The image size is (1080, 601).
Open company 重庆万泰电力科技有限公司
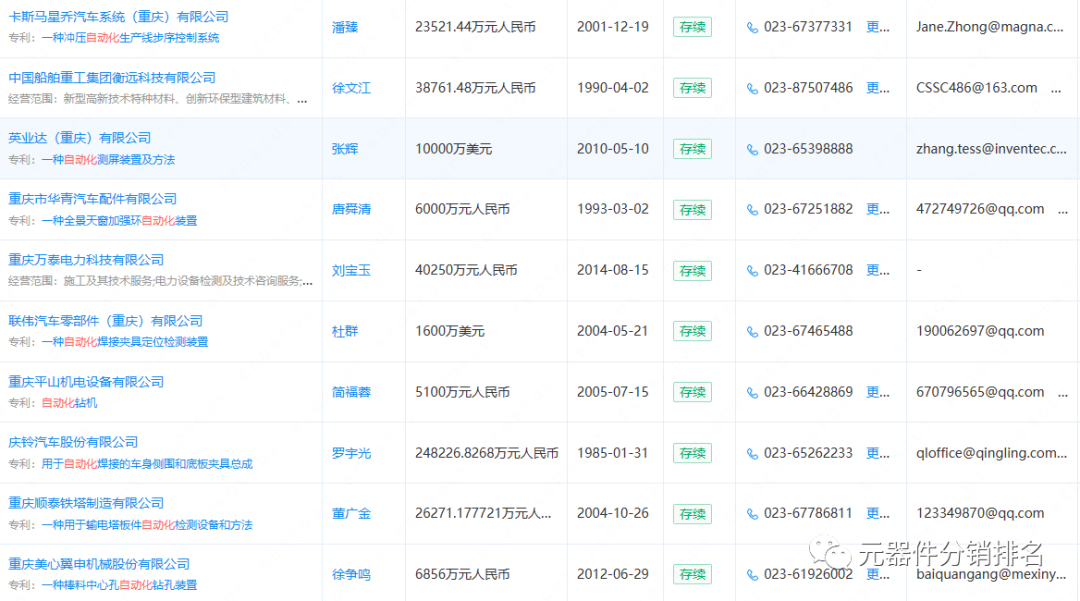[x=86, y=260]
